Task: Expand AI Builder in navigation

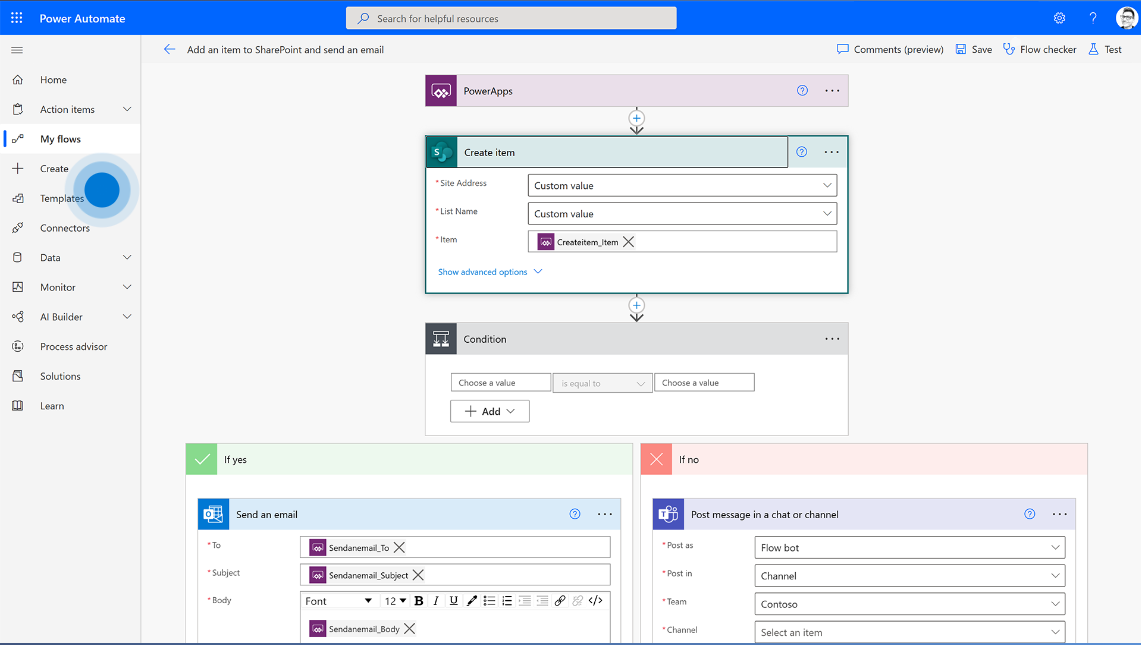Action: point(127,317)
